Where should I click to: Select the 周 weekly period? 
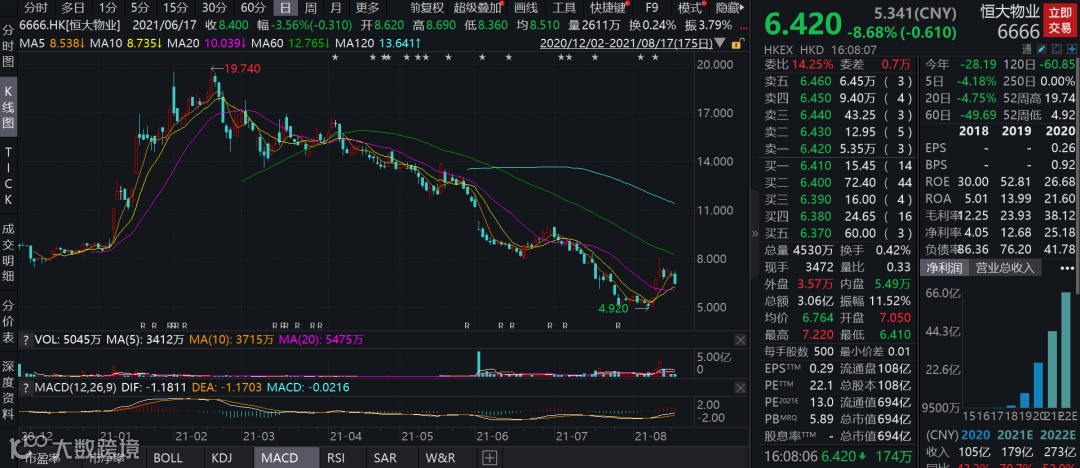coord(311,8)
